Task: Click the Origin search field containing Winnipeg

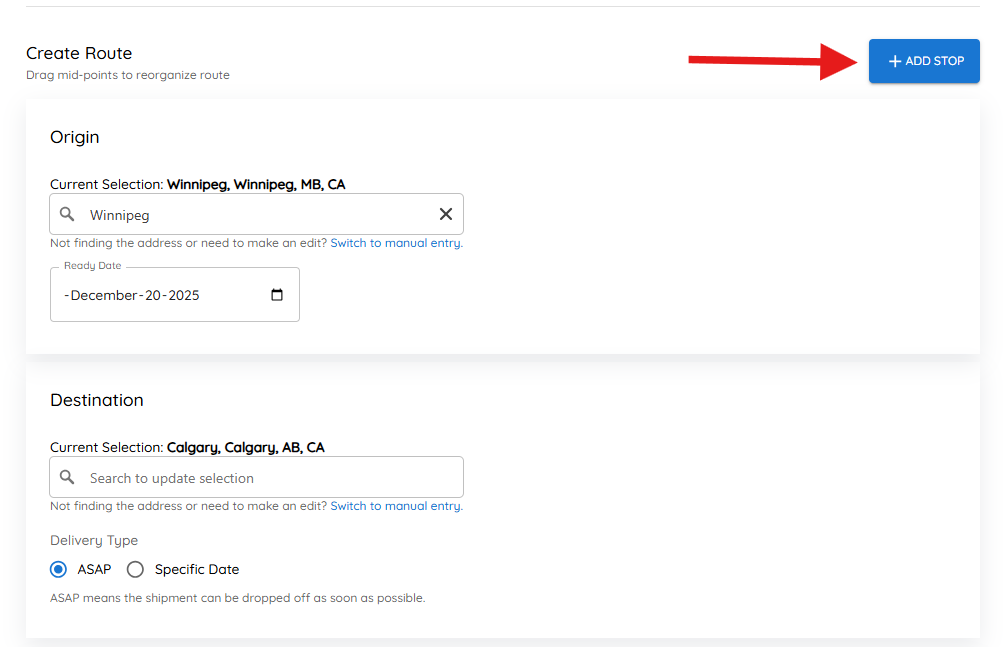Action: pyautogui.click(x=255, y=214)
